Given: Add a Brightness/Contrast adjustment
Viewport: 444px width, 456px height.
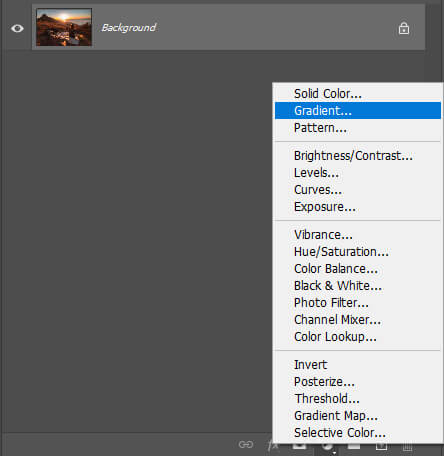Looking at the screenshot, I should pos(353,156).
